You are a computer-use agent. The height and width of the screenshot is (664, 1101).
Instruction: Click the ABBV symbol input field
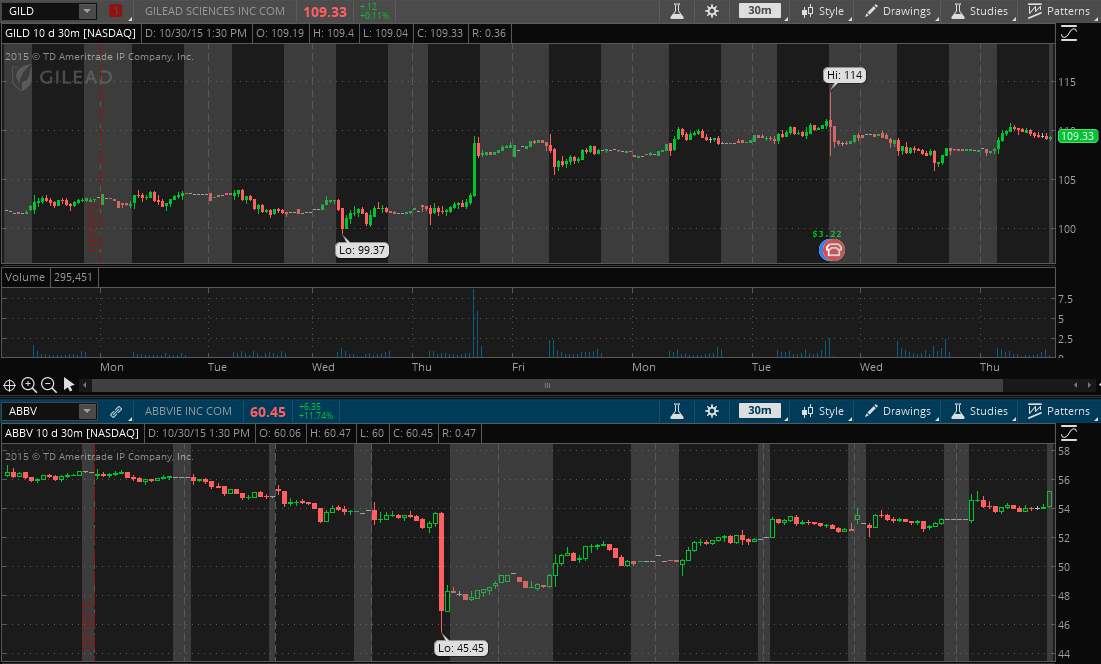[x=41, y=411]
